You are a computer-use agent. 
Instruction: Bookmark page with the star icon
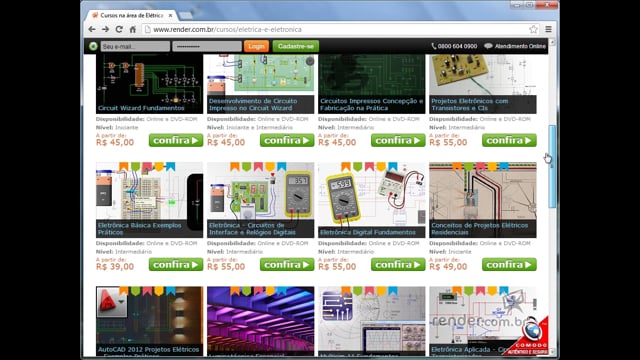(533, 29)
